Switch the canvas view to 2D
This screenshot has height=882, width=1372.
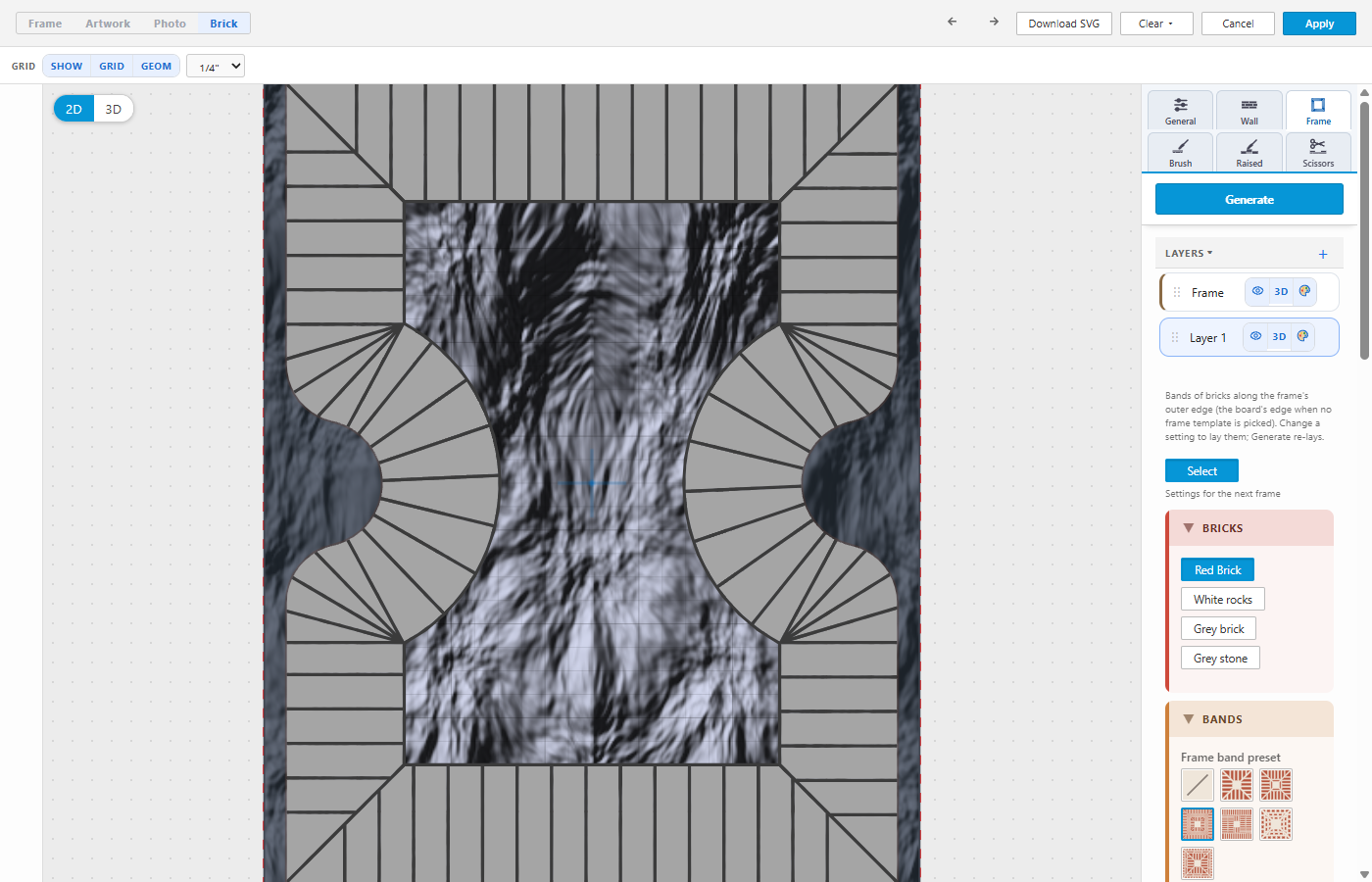[x=73, y=109]
